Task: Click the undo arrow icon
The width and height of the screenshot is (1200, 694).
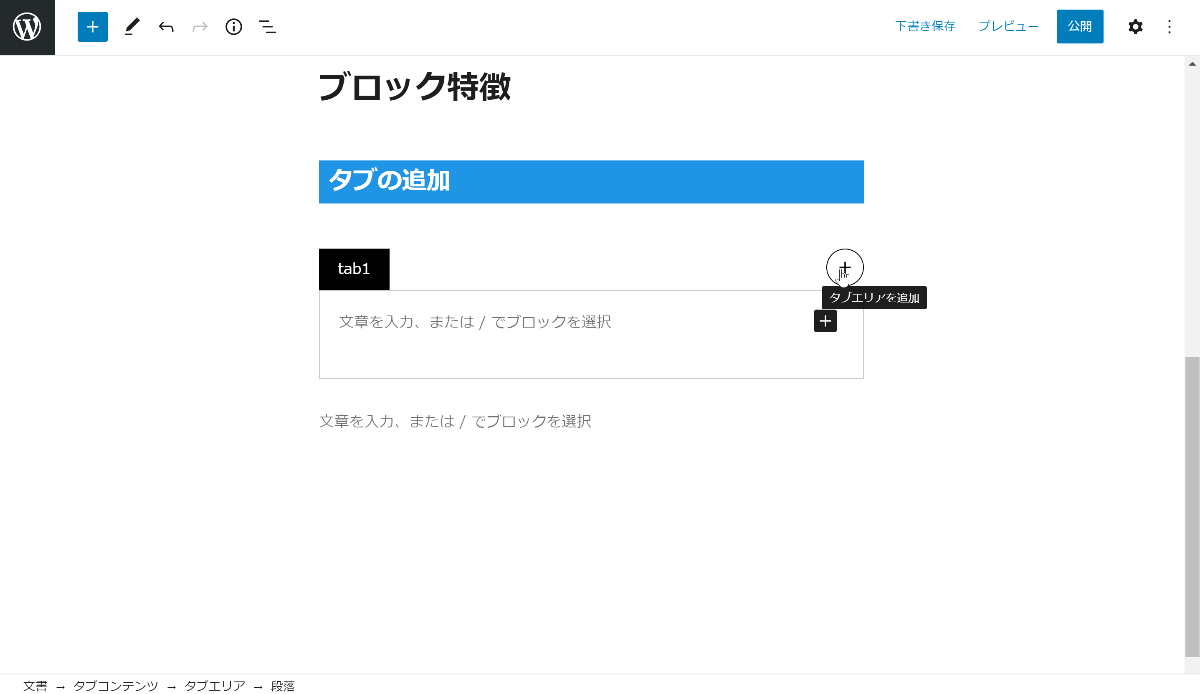Action: (166, 27)
